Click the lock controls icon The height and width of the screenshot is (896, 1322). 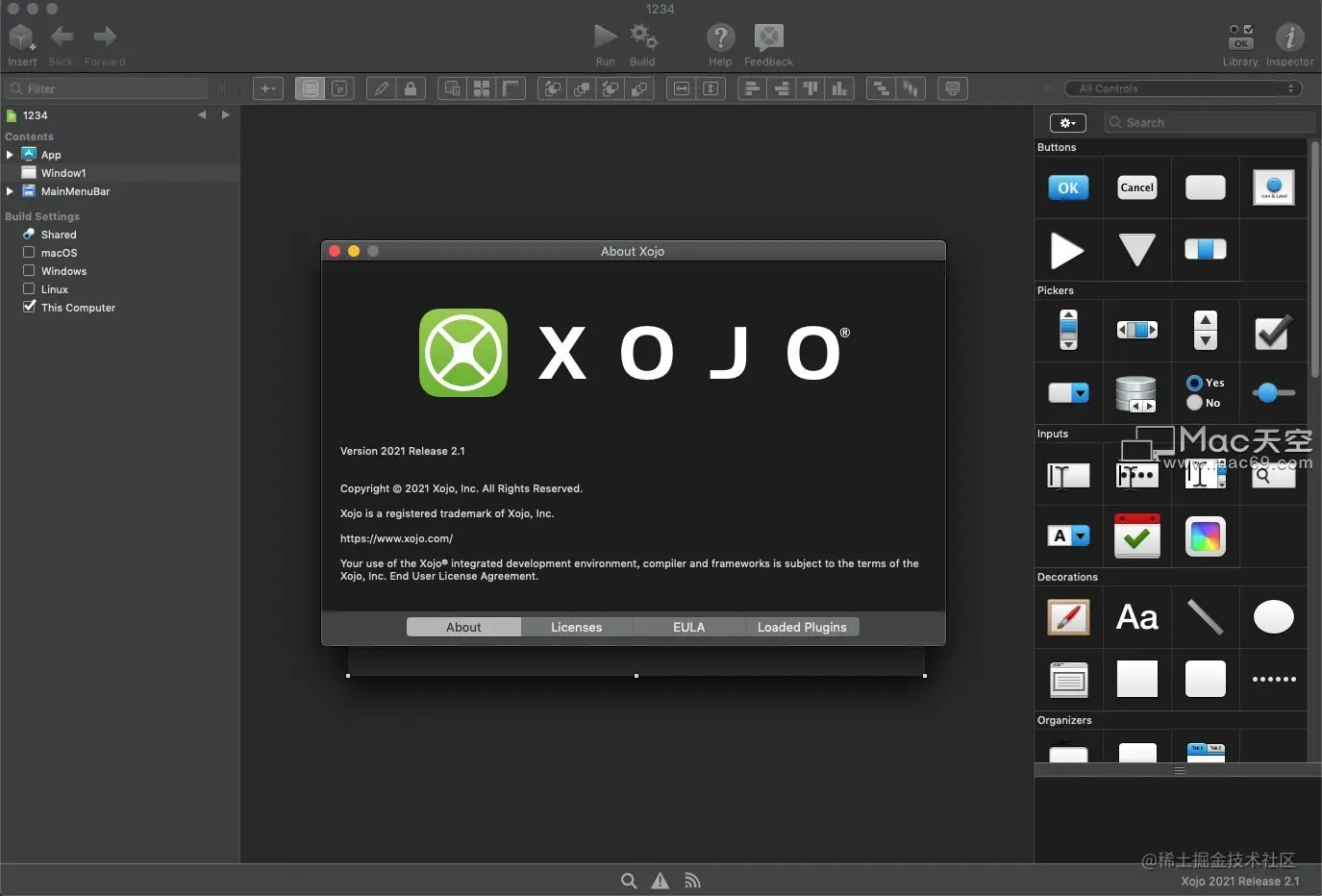pos(411,88)
